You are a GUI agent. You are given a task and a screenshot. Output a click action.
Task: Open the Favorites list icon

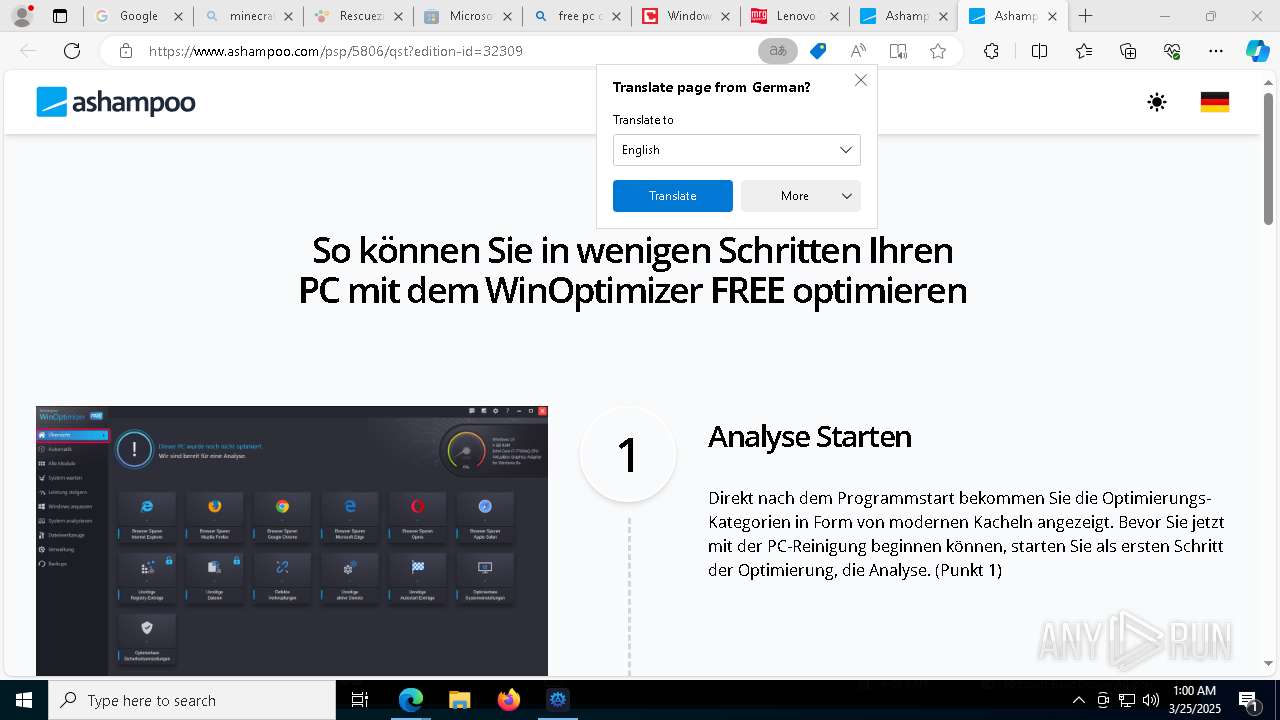1084,51
